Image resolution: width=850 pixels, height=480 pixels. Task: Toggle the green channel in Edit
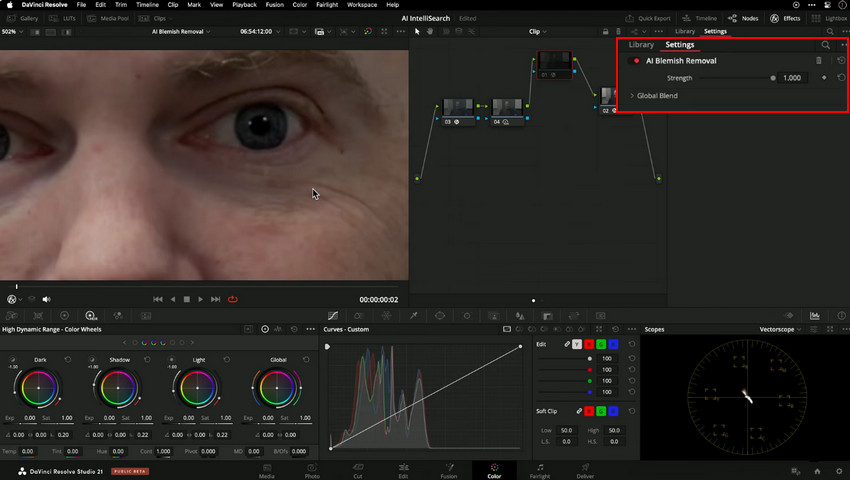pos(601,344)
